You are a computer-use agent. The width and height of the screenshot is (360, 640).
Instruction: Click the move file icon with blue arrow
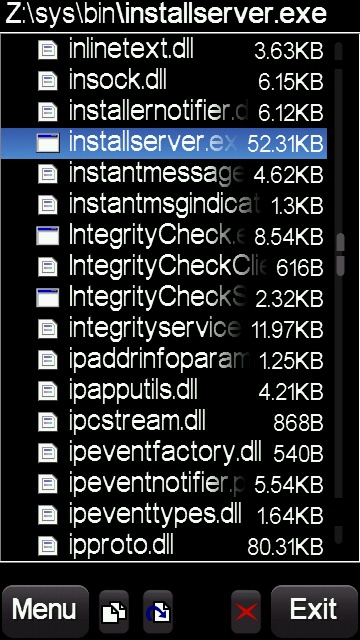[x=158, y=611]
